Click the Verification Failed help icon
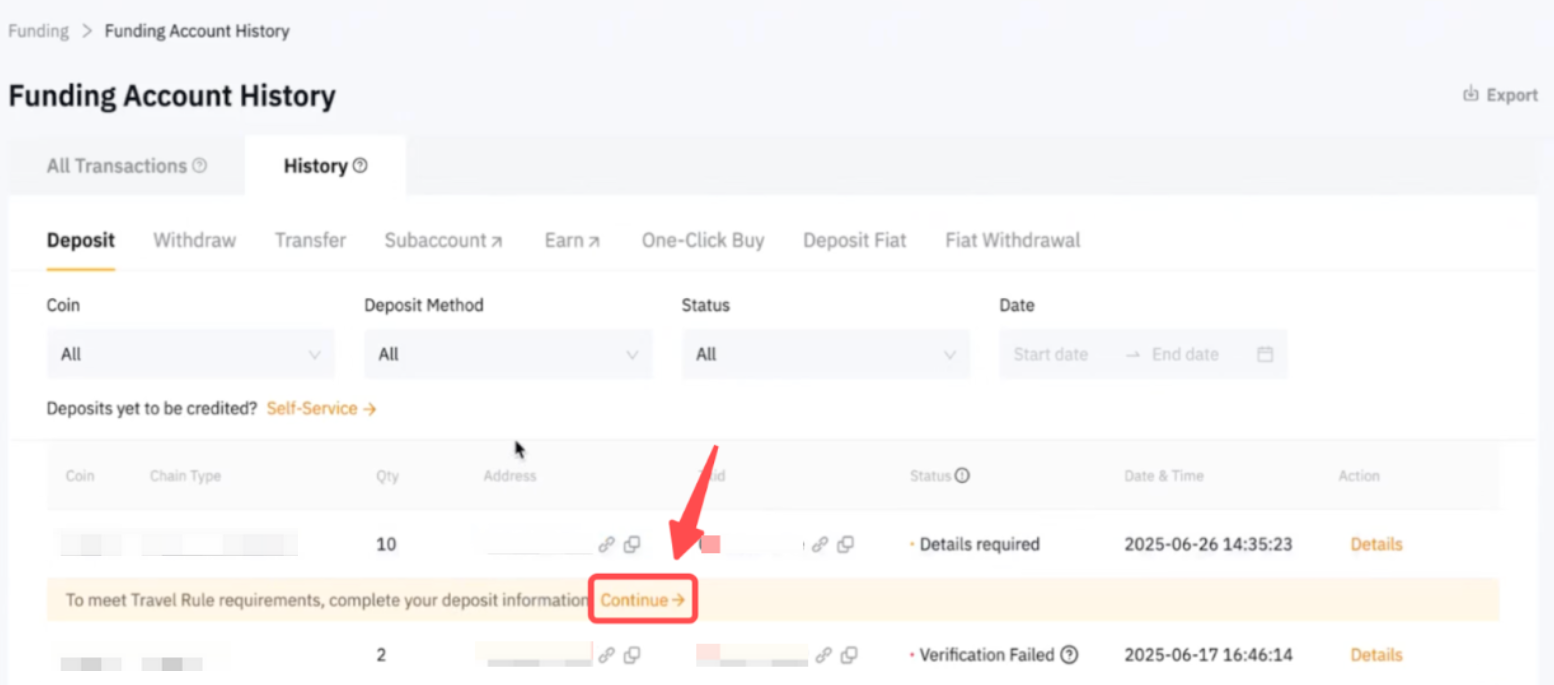The image size is (1554, 685). pyautogui.click(x=1069, y=655)
